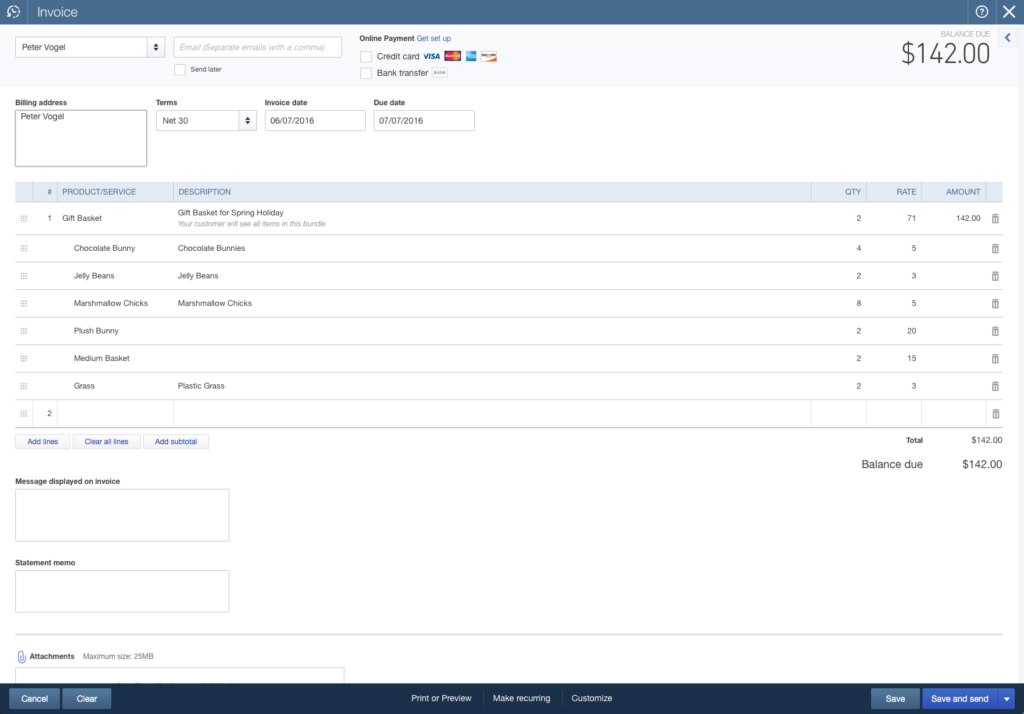Collapse the side panel chevron arrow

coord(1008,38)
